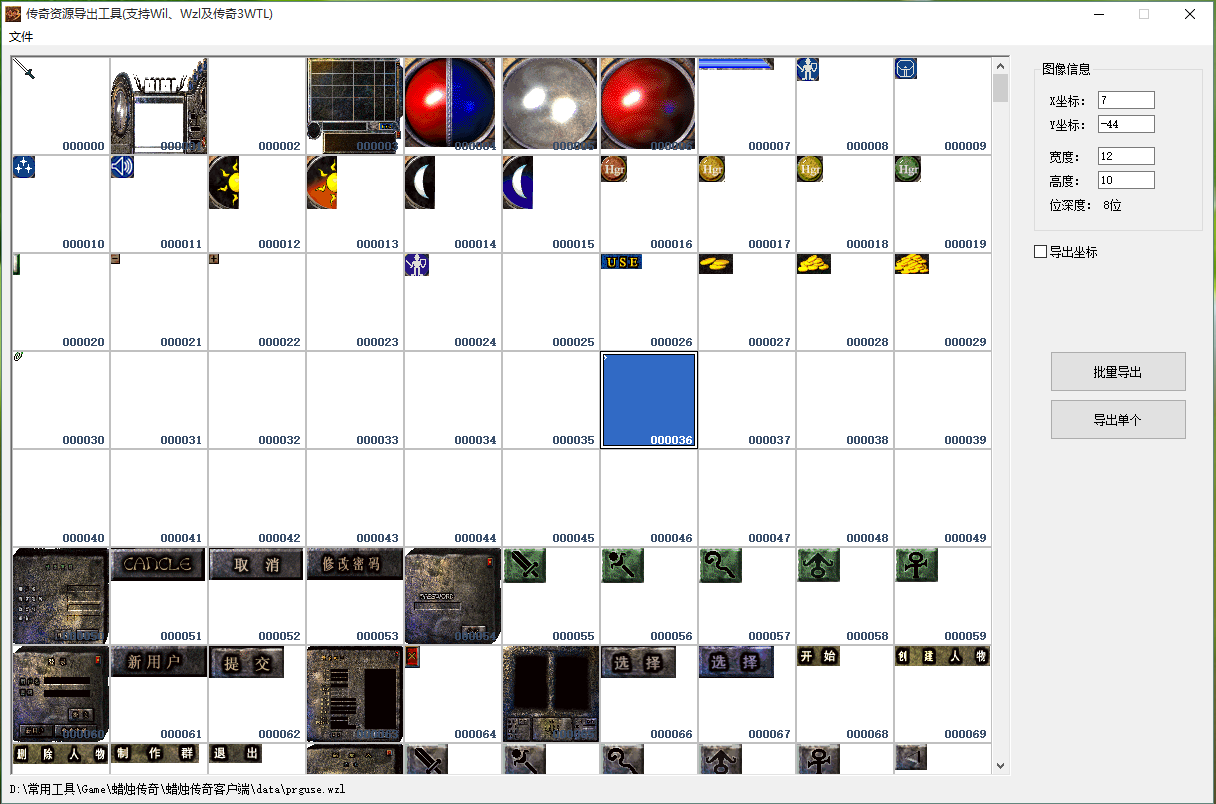Click the app icon in the title bar
This screenshot has width=1216, height=804.
pos(14,14)
